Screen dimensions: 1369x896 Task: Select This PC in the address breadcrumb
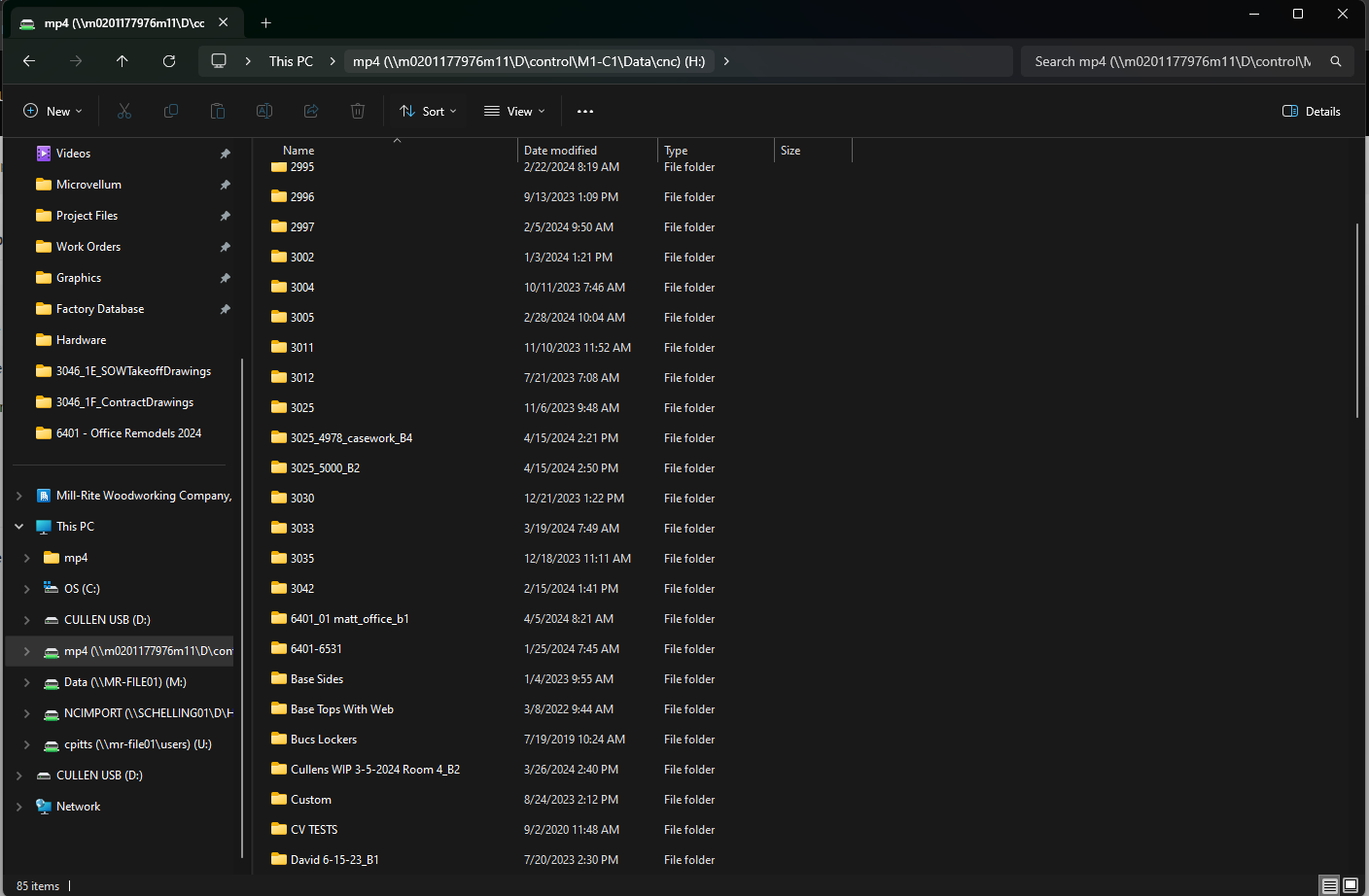pyautogui.click(x=291, y=61)
